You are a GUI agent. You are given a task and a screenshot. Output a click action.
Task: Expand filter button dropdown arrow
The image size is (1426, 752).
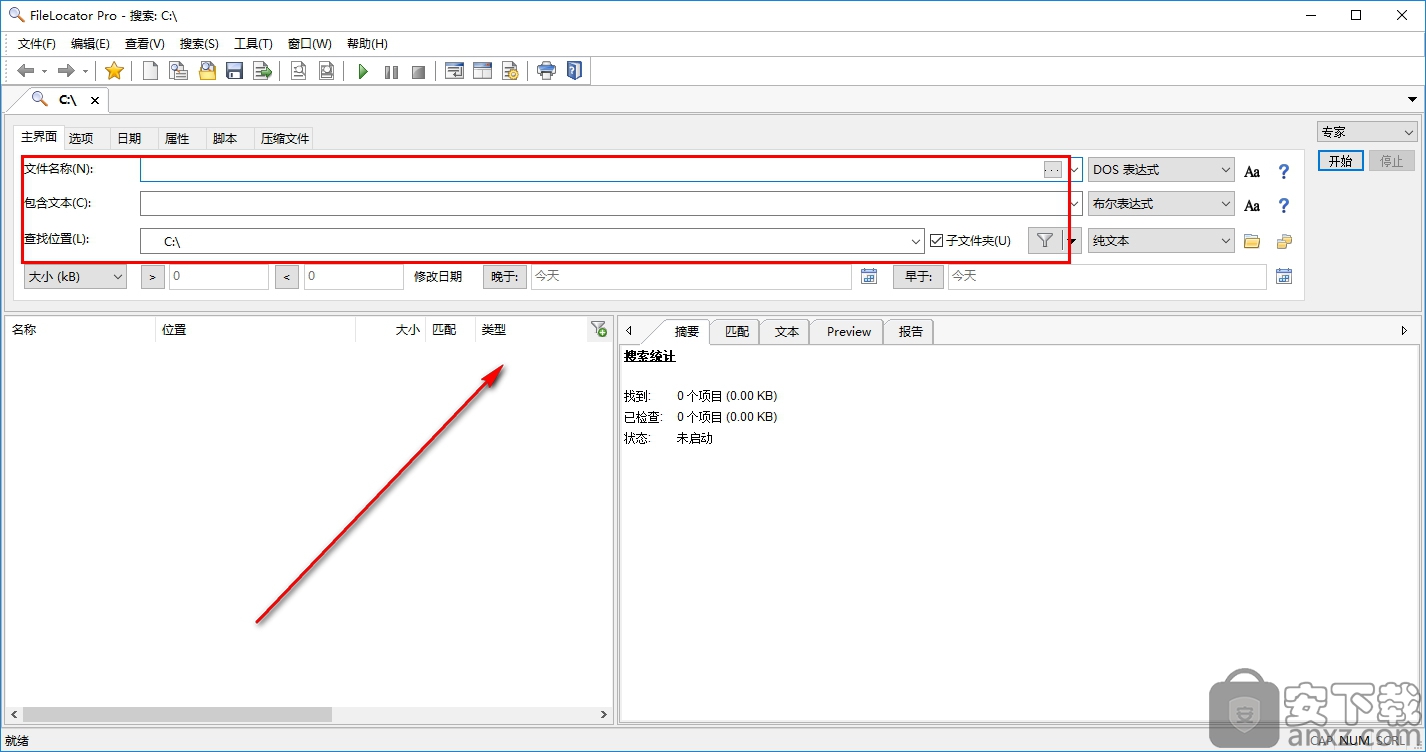[x=1073, y=240]
